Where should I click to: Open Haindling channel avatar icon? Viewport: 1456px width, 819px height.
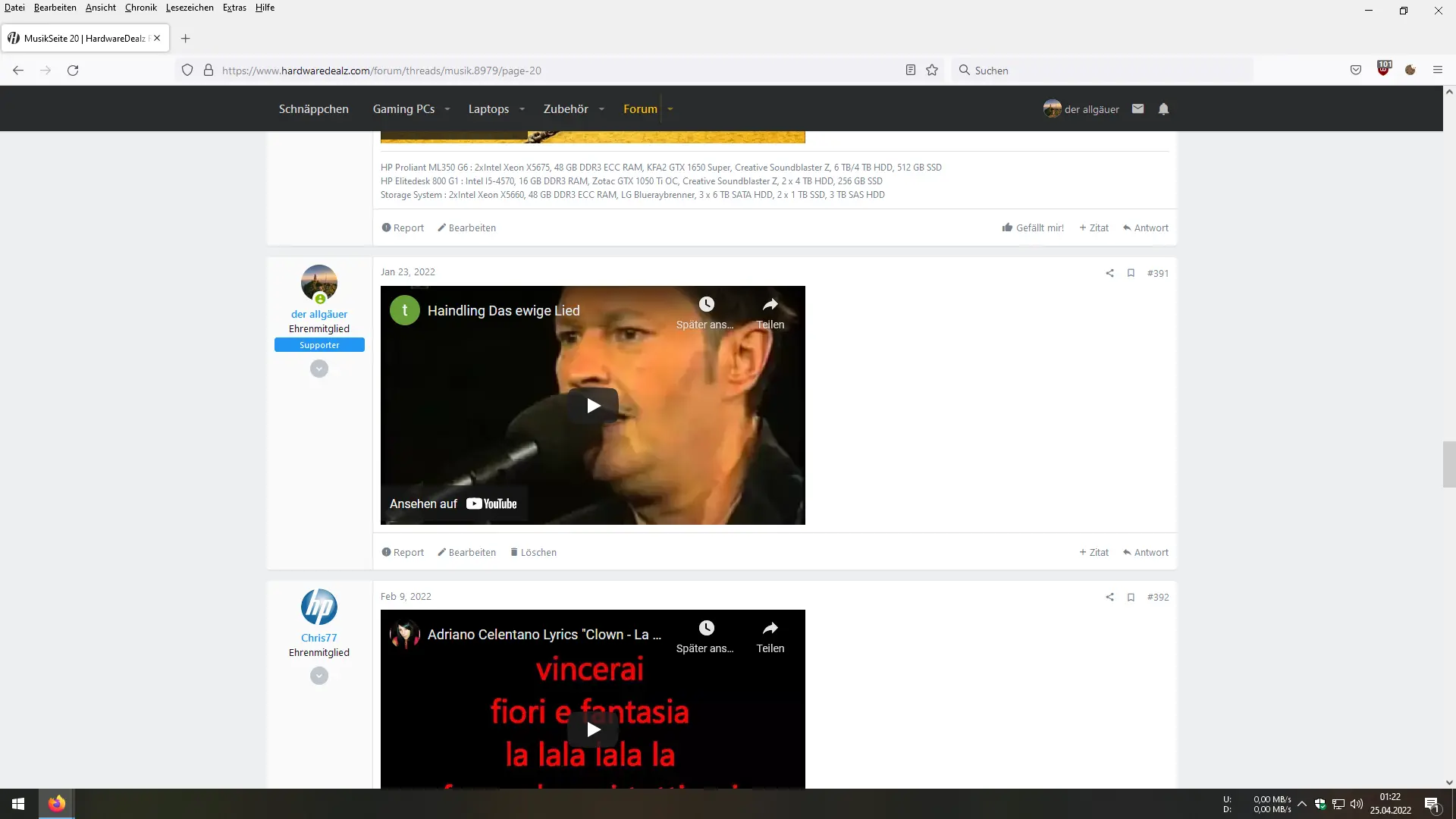pos(405,310)
